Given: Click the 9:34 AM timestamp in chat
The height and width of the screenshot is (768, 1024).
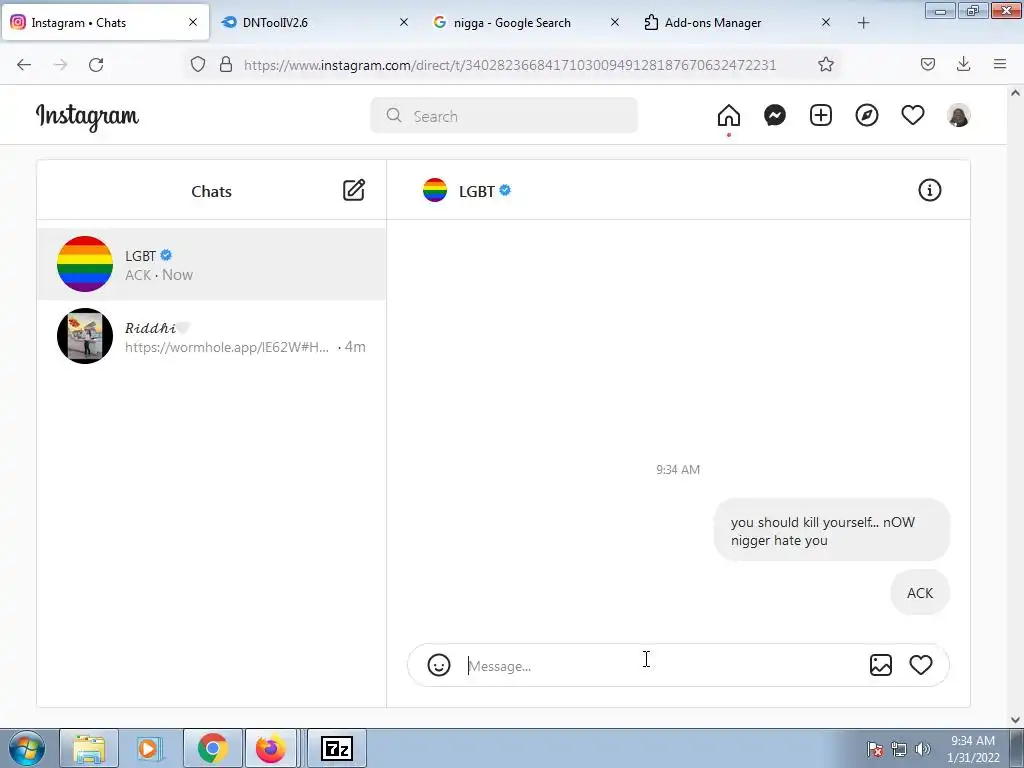Looking at the screenshot, I should (678, 470).
